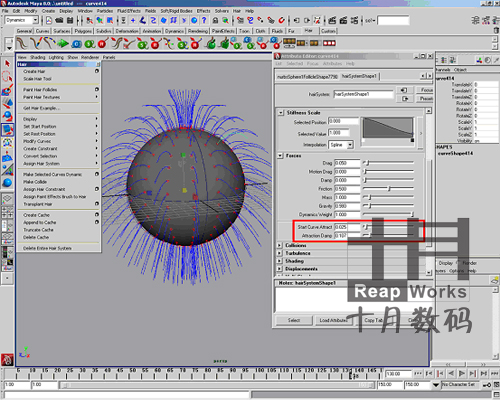Open the Dynamics menu set dropdown
Image resolution: width=500 pixels, height=400 pixels.
35,20
